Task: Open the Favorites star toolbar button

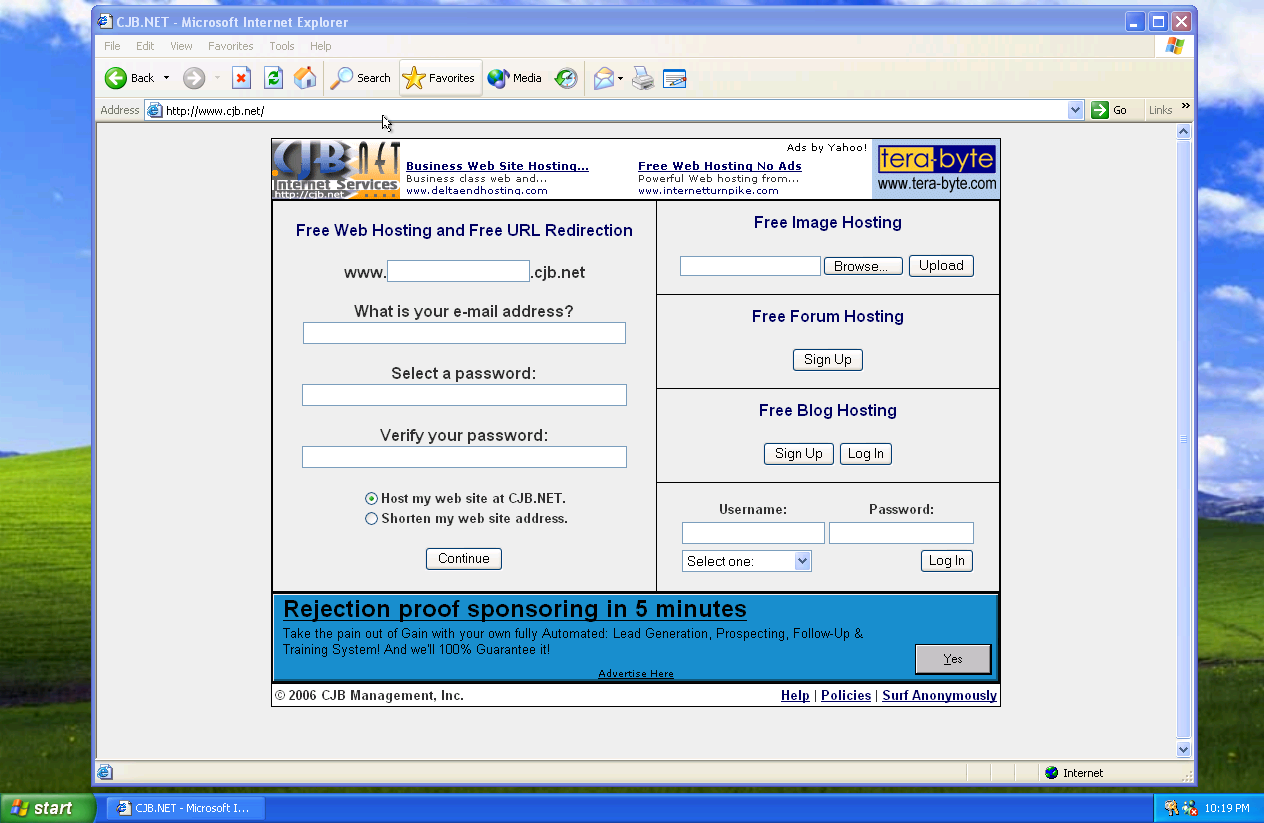Action: click(440, 78)
